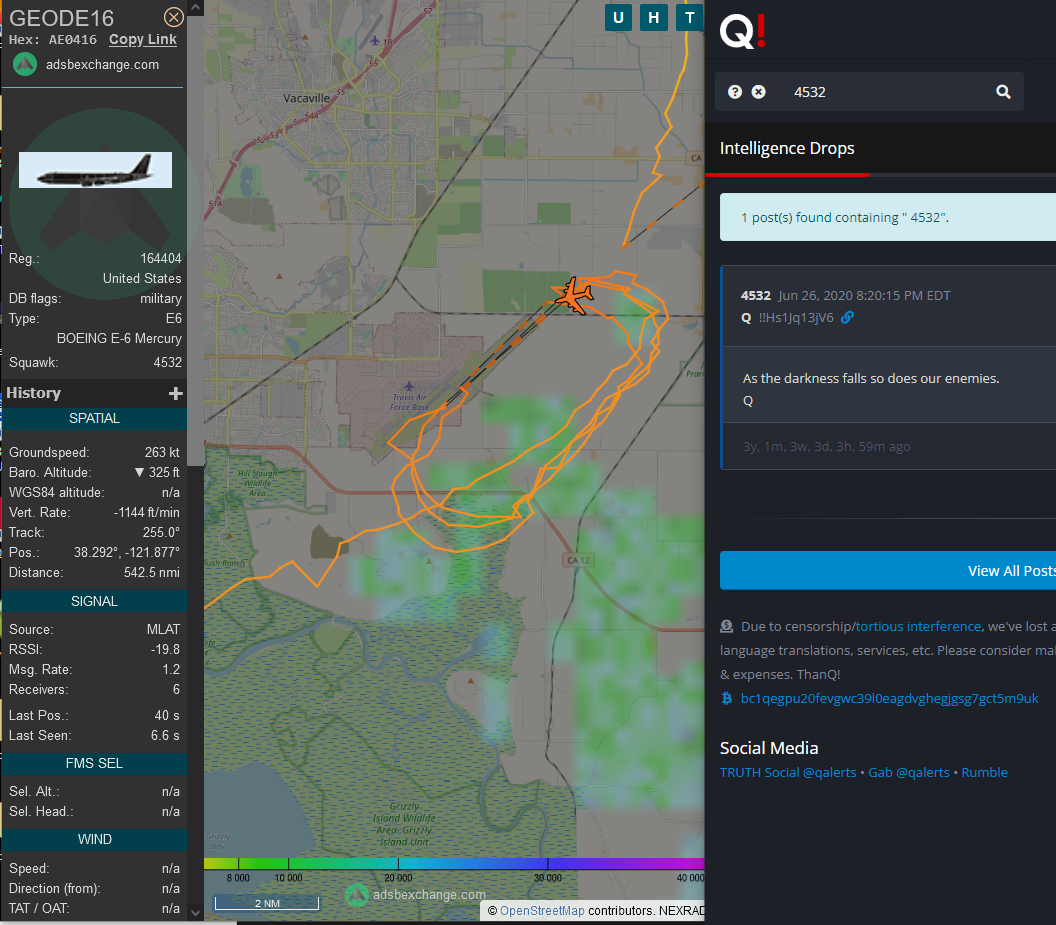Click the bitcoin wallet address link
The image size is (1056, 925).
(x=889, y=699)
